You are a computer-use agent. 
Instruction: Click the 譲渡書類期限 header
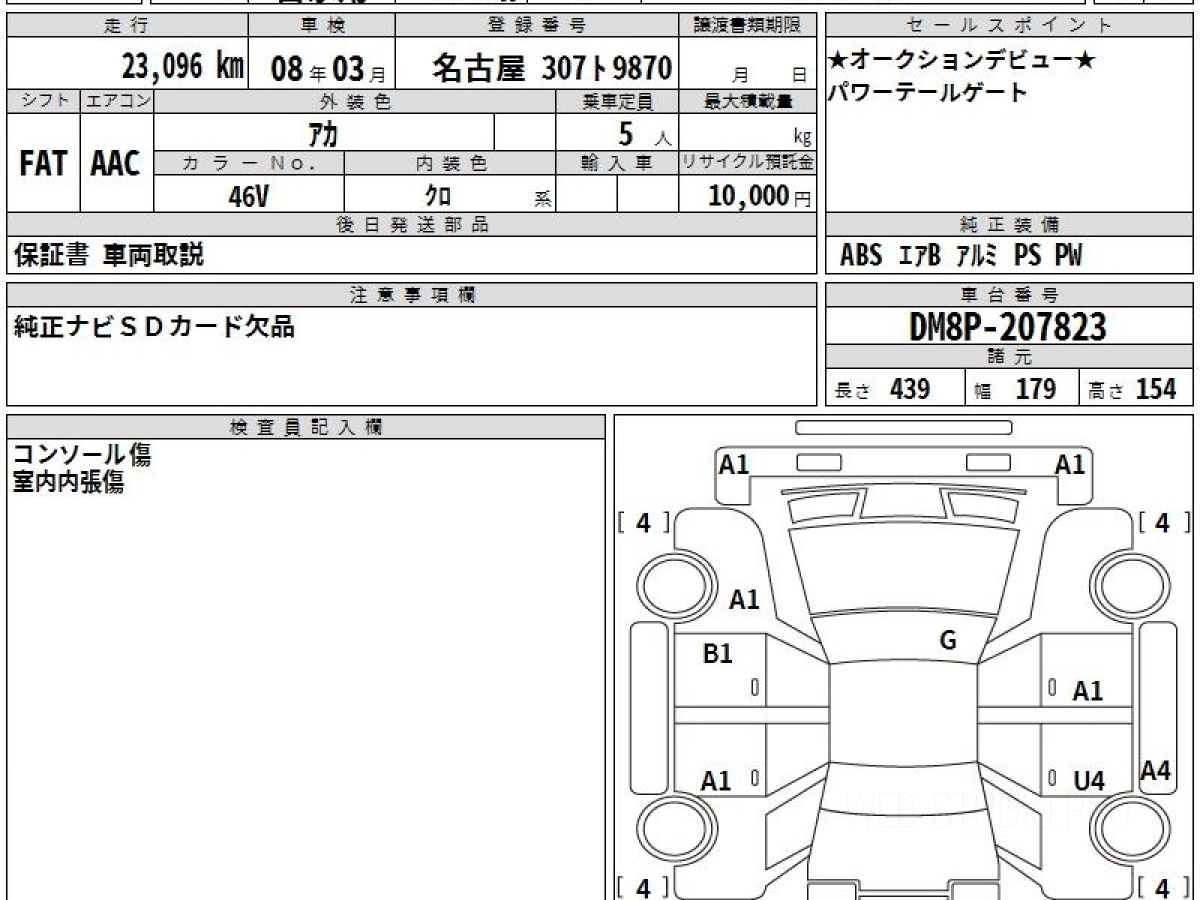pyautogui.click(x=749, y=26)
